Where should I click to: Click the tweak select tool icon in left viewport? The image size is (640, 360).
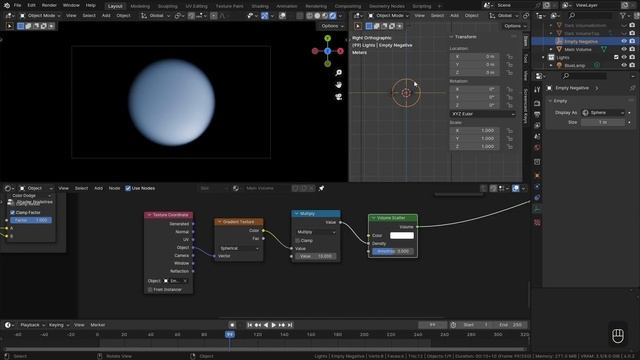pyautogui.click(x=10, y=26)
